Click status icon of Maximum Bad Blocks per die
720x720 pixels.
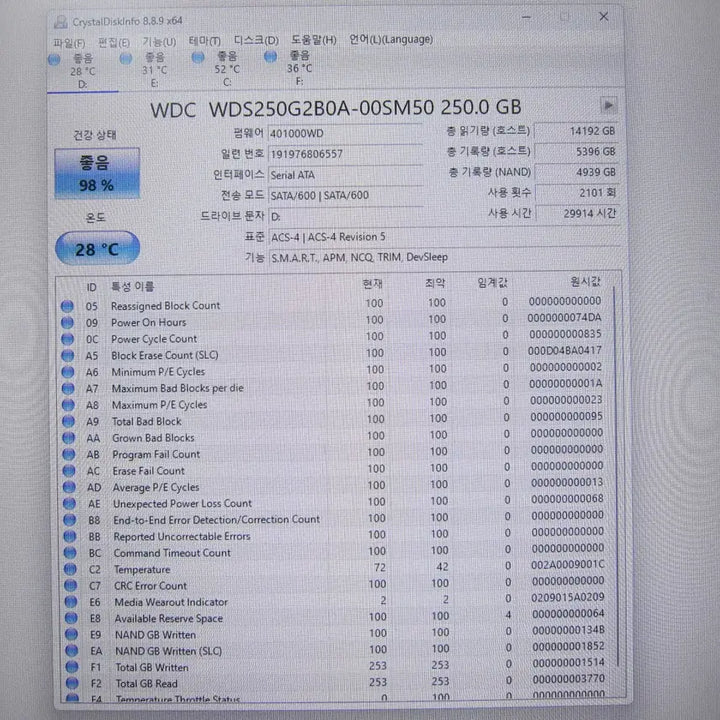pos(68,389)
